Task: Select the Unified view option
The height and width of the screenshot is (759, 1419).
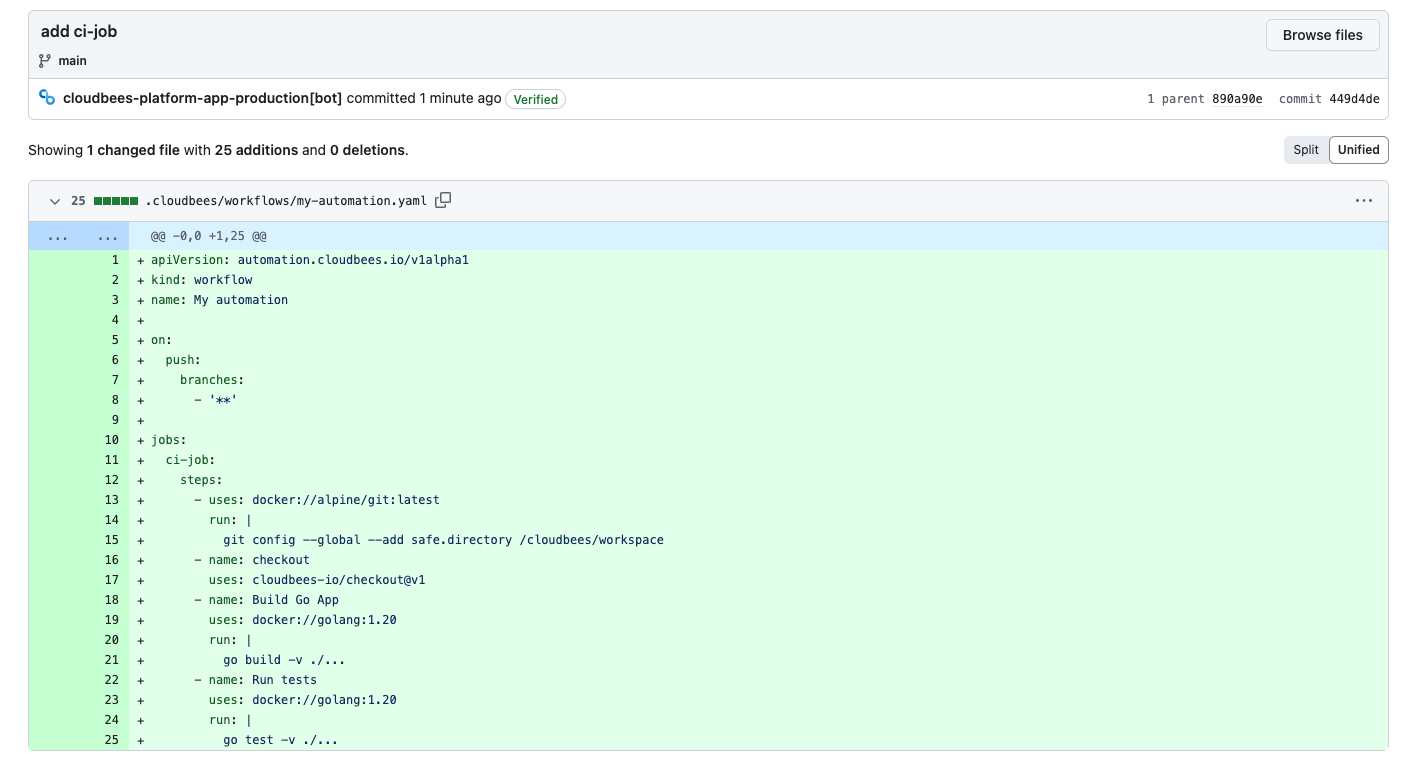Action: coord(1358,149)
